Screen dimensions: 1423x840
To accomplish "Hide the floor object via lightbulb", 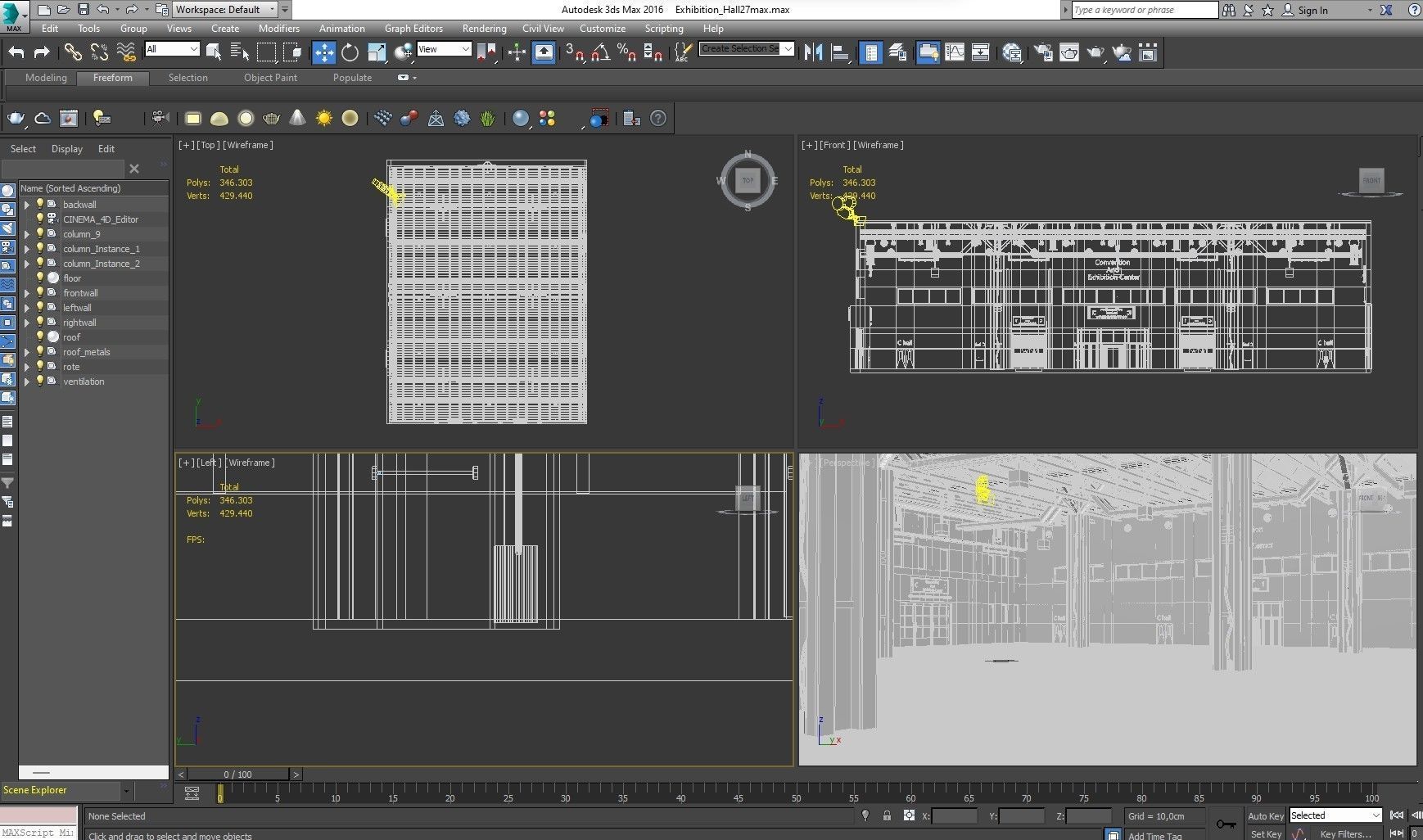I will point(39,278).
